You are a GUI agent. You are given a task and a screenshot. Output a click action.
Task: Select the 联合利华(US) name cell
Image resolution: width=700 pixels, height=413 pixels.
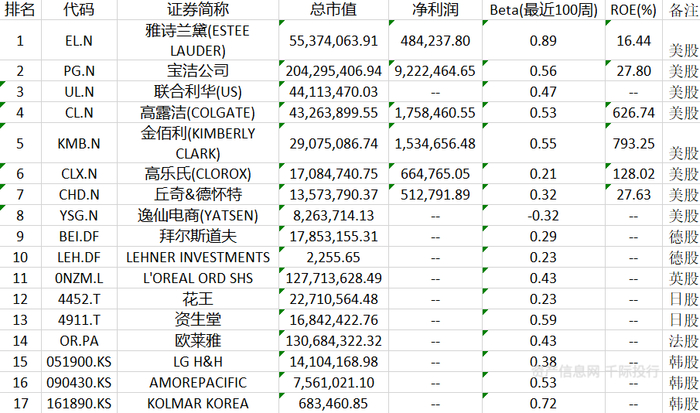pyautogui.click(x=198, y=92)
